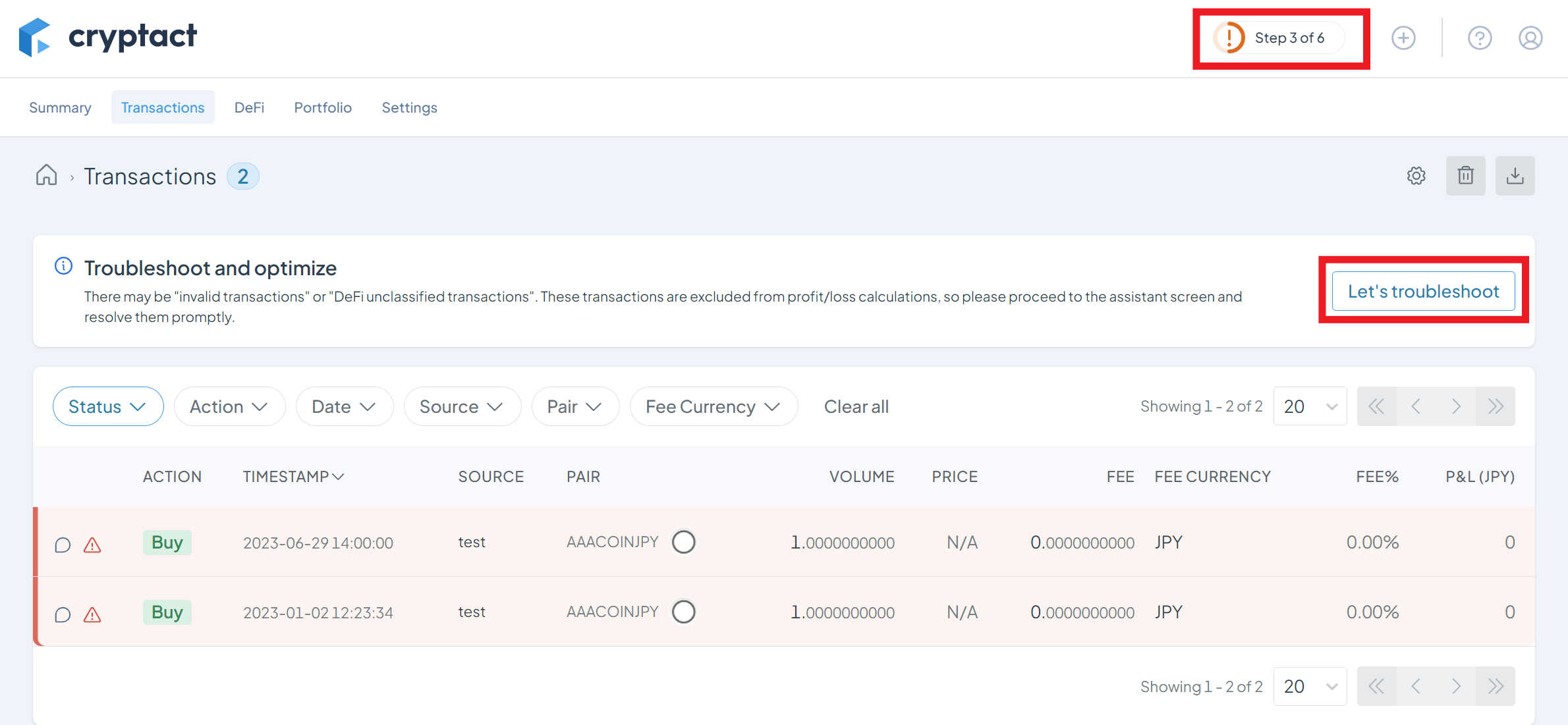Open the add new transactions plus icon
This screenshot has width=1568, height=725.
tap(1404, 38)
